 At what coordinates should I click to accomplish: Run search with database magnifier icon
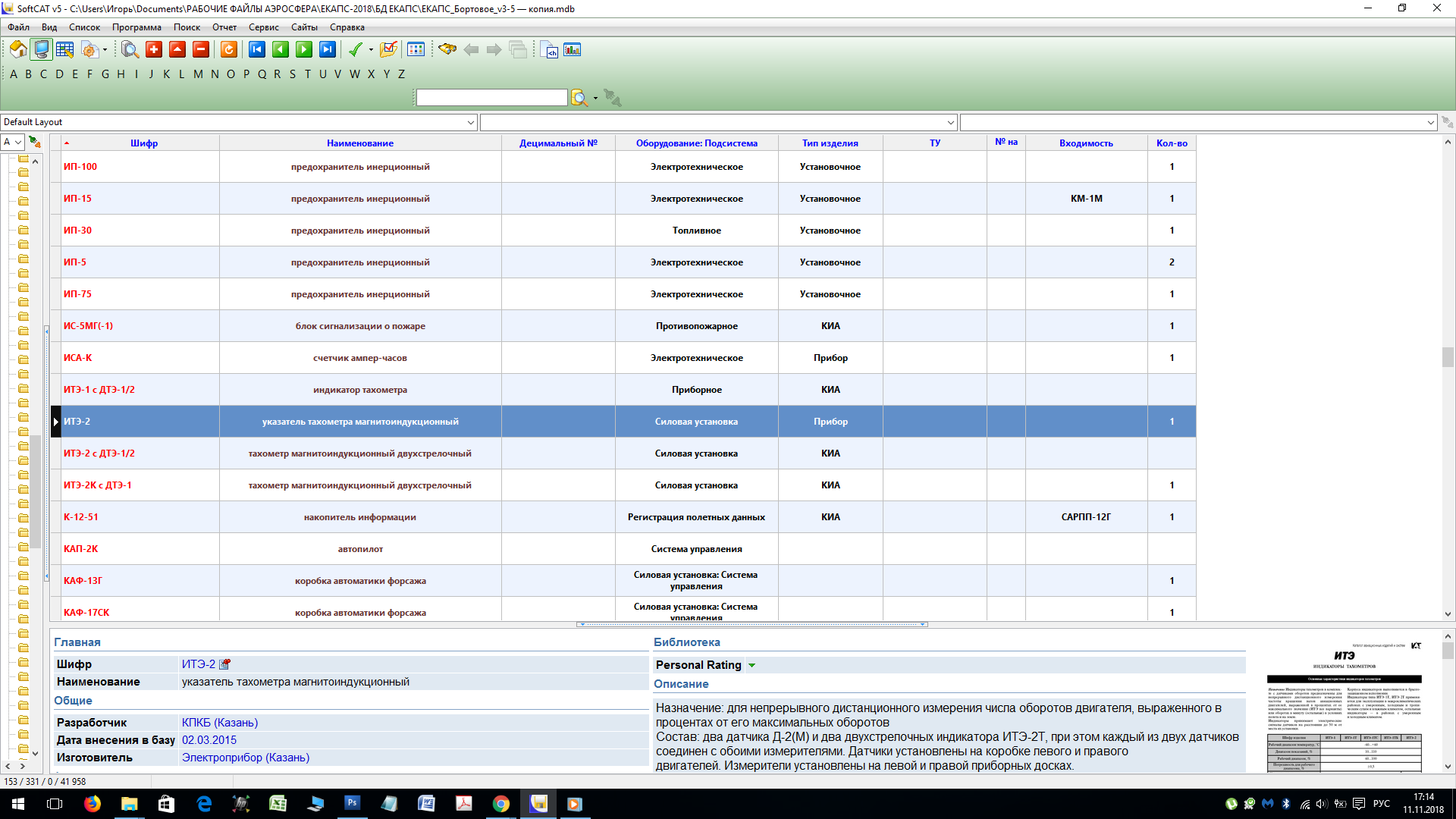pyautogui.click(x=579, y=98)
